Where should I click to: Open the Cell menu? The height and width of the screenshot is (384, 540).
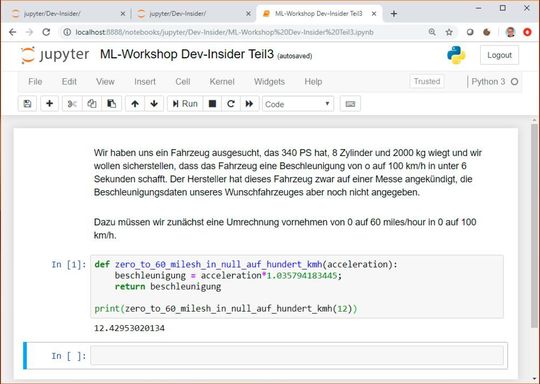click(183, 82)
